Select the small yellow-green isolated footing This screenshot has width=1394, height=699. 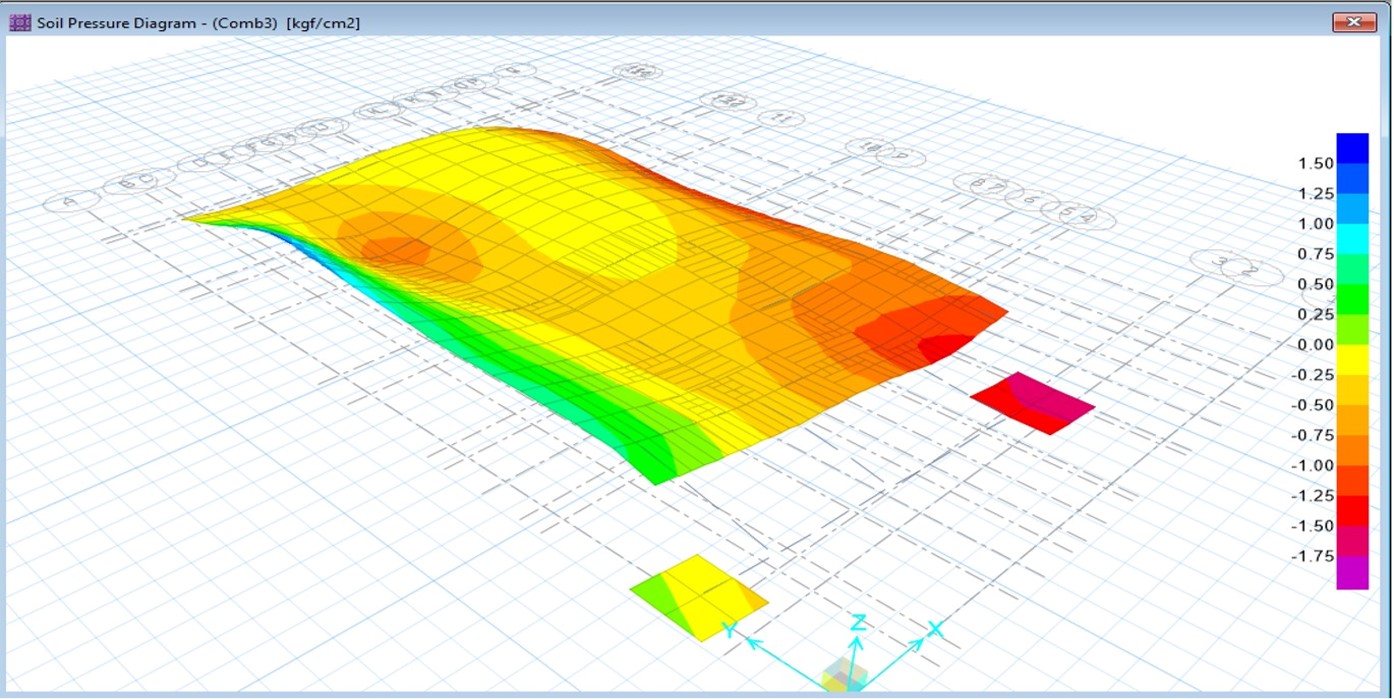coord(698,597)
